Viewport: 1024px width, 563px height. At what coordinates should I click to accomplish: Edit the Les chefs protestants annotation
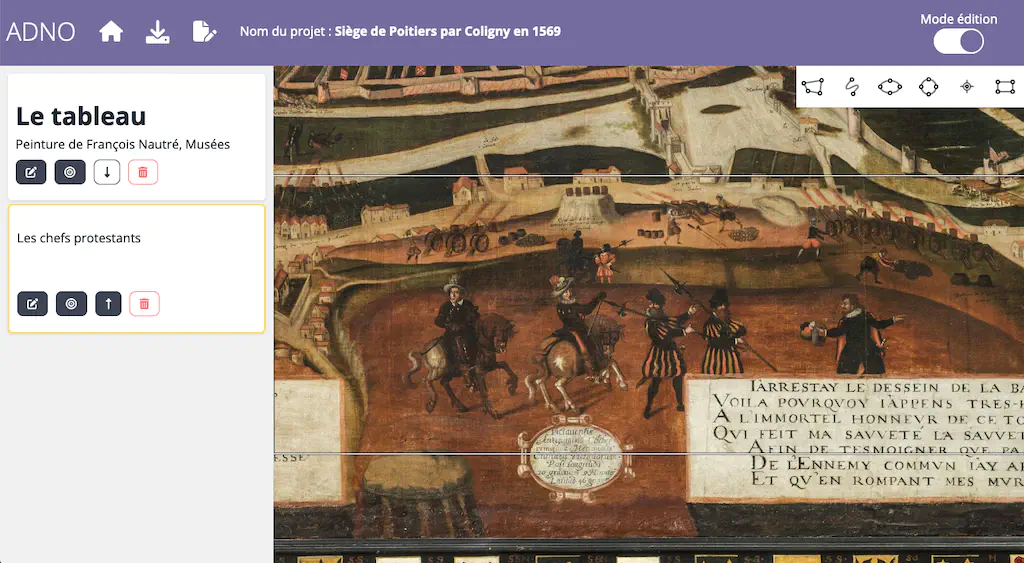pyautogui.click(x=32, y=304)
